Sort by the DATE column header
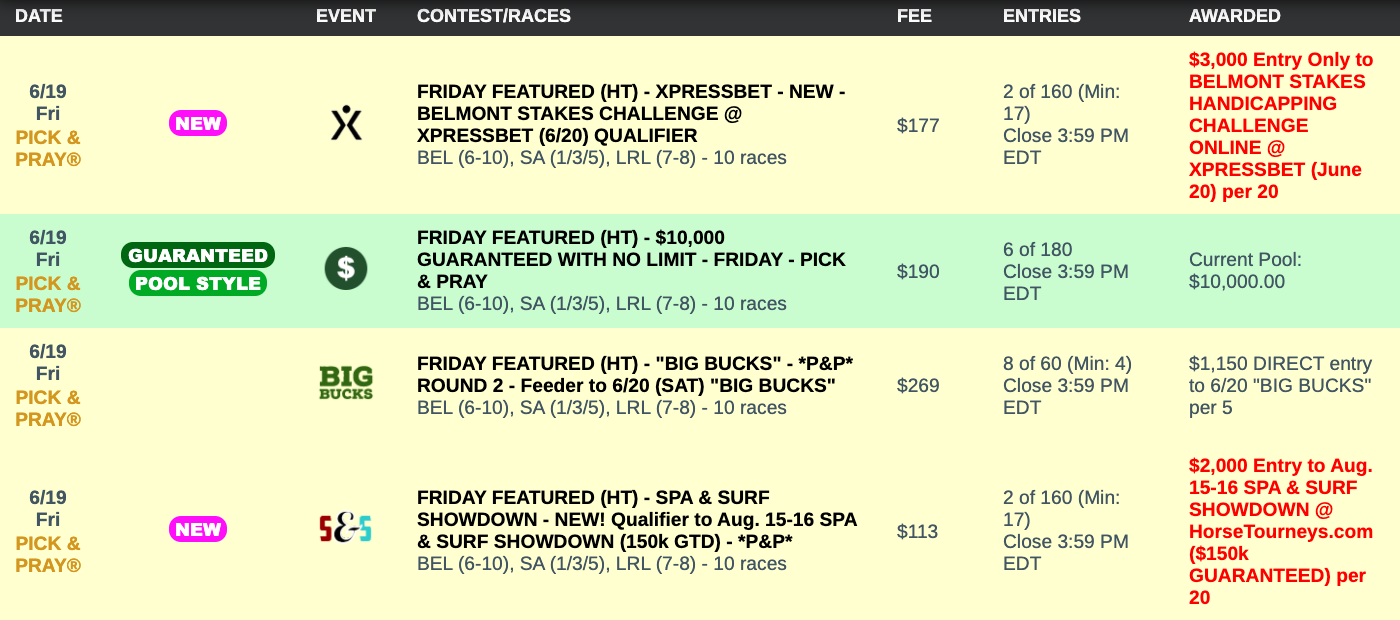 (40, 16)
